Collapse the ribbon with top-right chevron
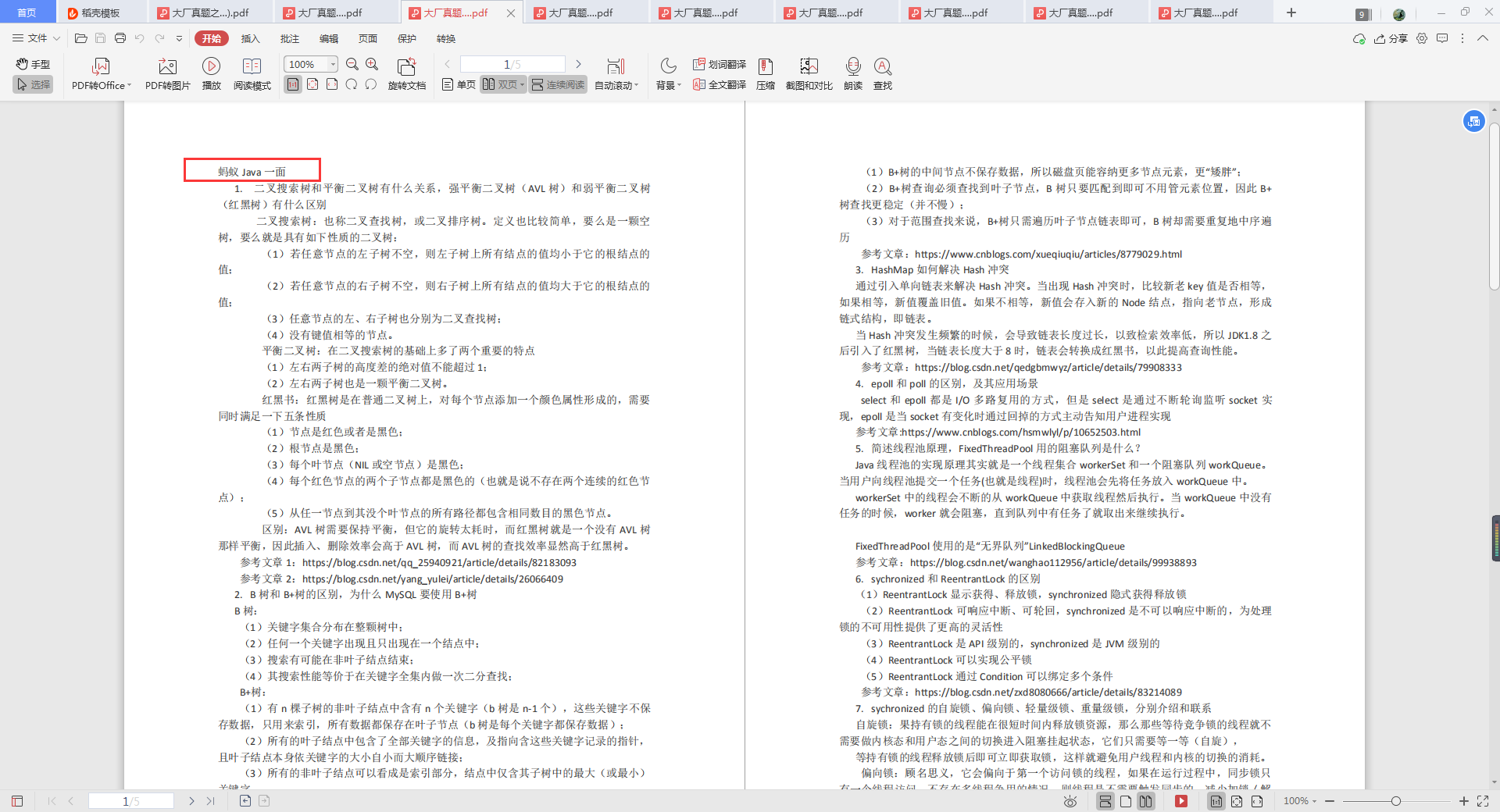 point(1483,38)
